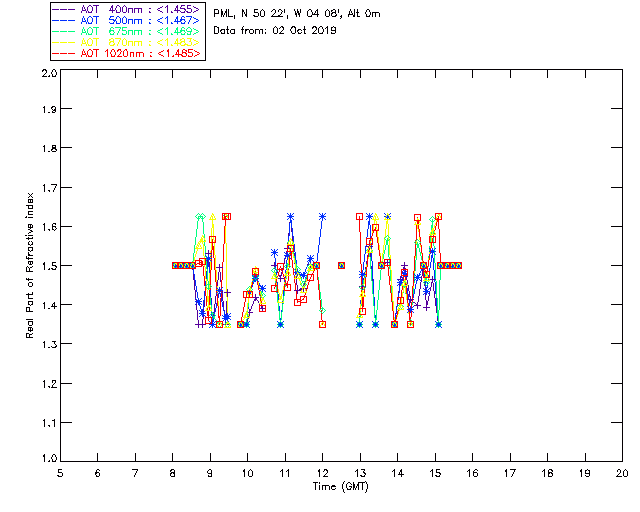This screenshot has width=640, height=512.
Task: Click the 19 label on the time axis
Action: [585, 473]
